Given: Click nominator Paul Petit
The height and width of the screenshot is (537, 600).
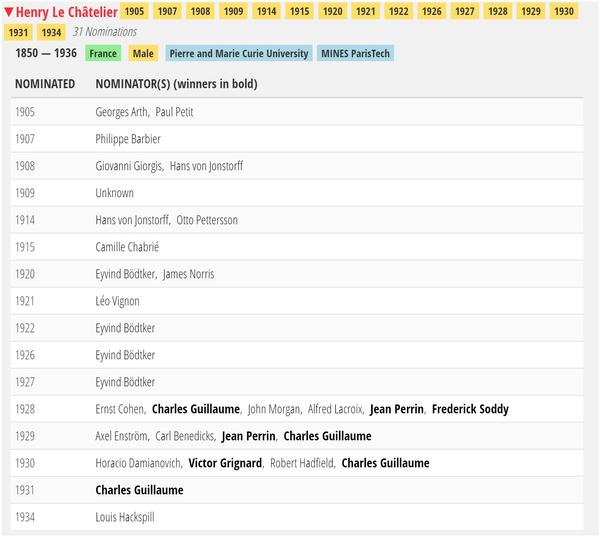Looking at the screenshot, I should pos(174,112).
